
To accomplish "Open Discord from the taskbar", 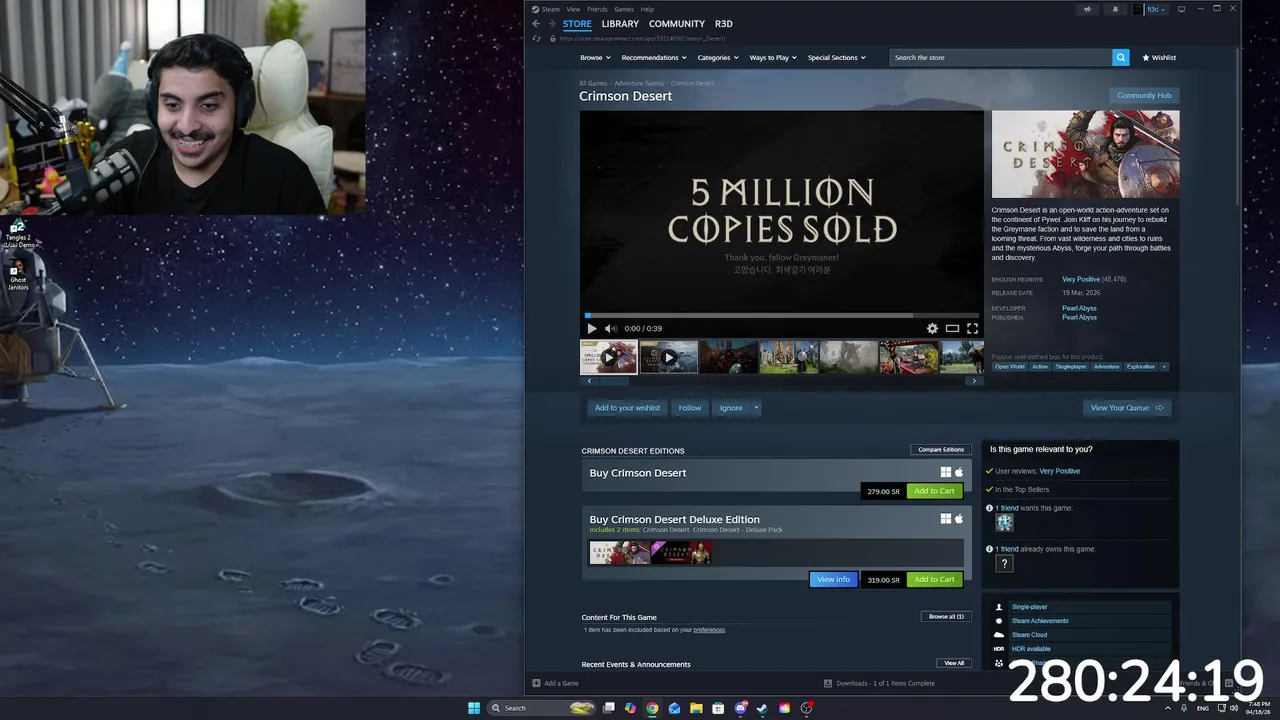I will (x=740, y=708).
